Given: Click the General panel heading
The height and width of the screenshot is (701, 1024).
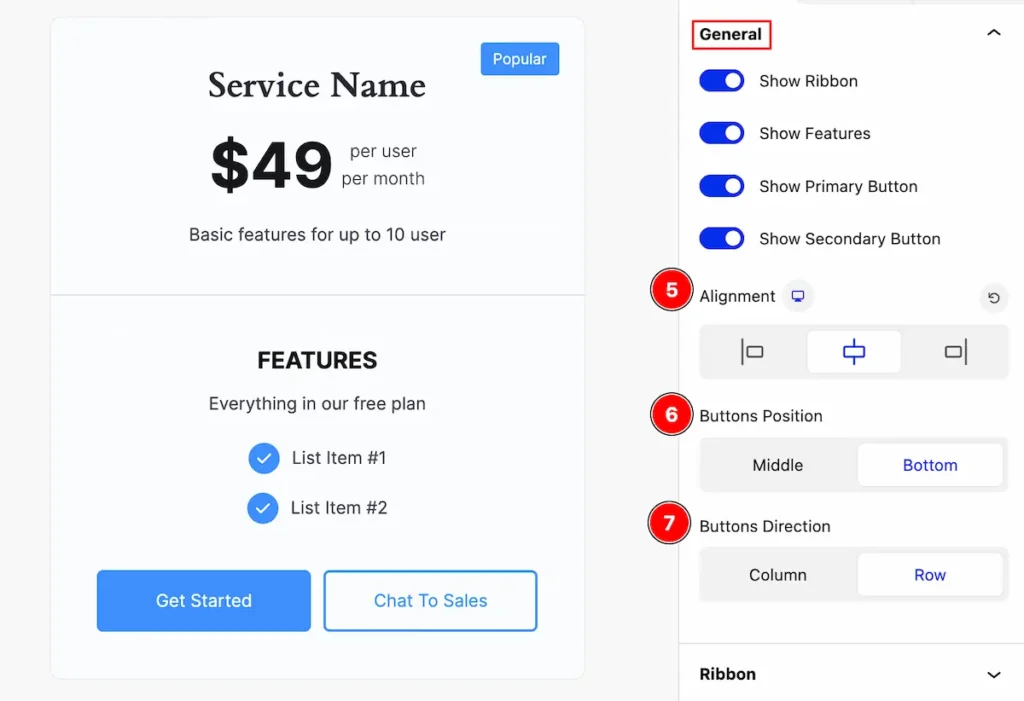Looking at the screenshot, I should [731, 34].
